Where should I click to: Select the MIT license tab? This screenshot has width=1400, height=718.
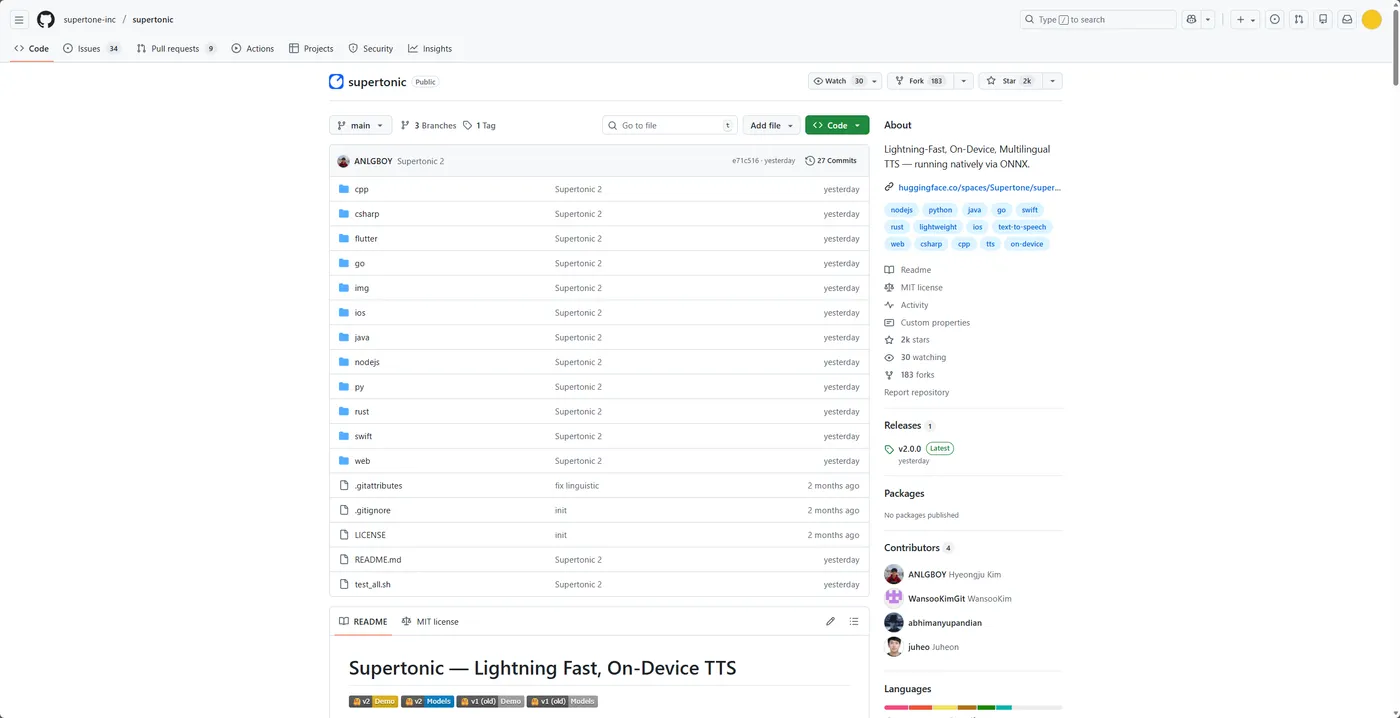click(430, 622)
